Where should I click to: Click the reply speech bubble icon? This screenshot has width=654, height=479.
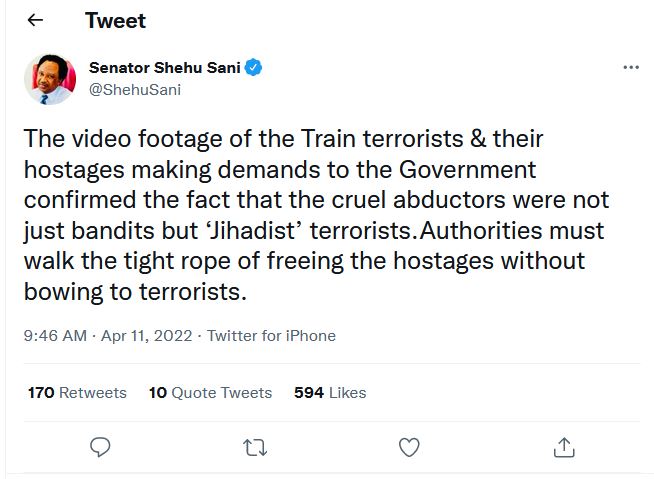point(99,446)
